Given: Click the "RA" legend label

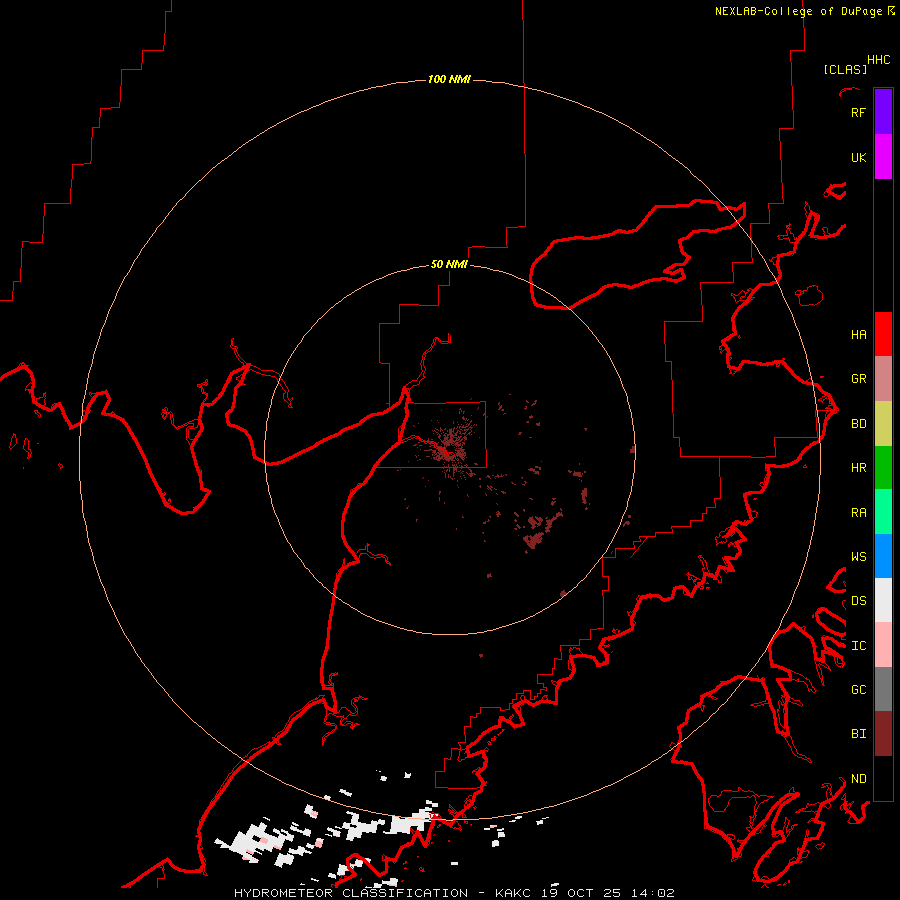Looking at the screenshot, I should [858, 513].
